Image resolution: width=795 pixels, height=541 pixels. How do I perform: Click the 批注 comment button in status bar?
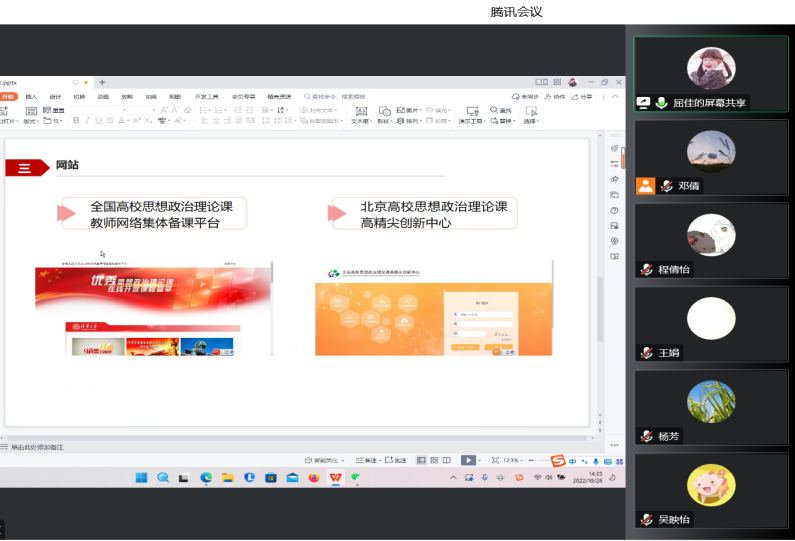[x=395, y=460]
